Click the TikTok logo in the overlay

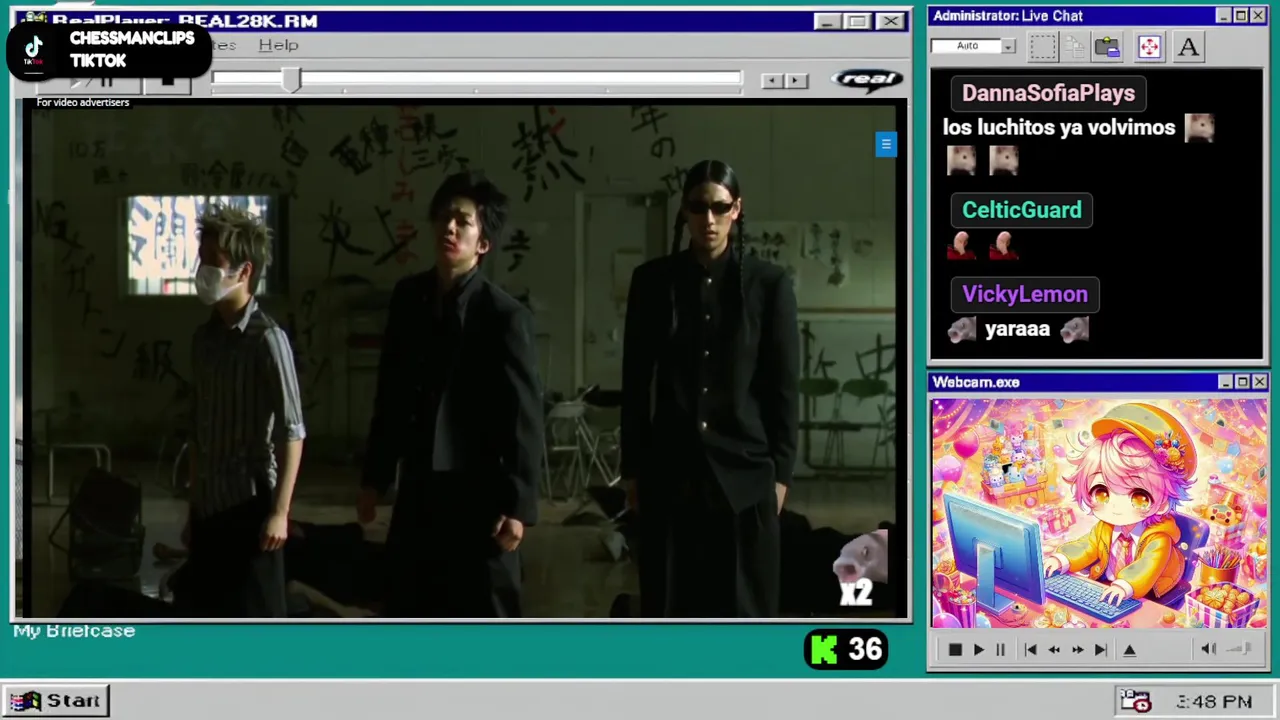click(34, 49)
